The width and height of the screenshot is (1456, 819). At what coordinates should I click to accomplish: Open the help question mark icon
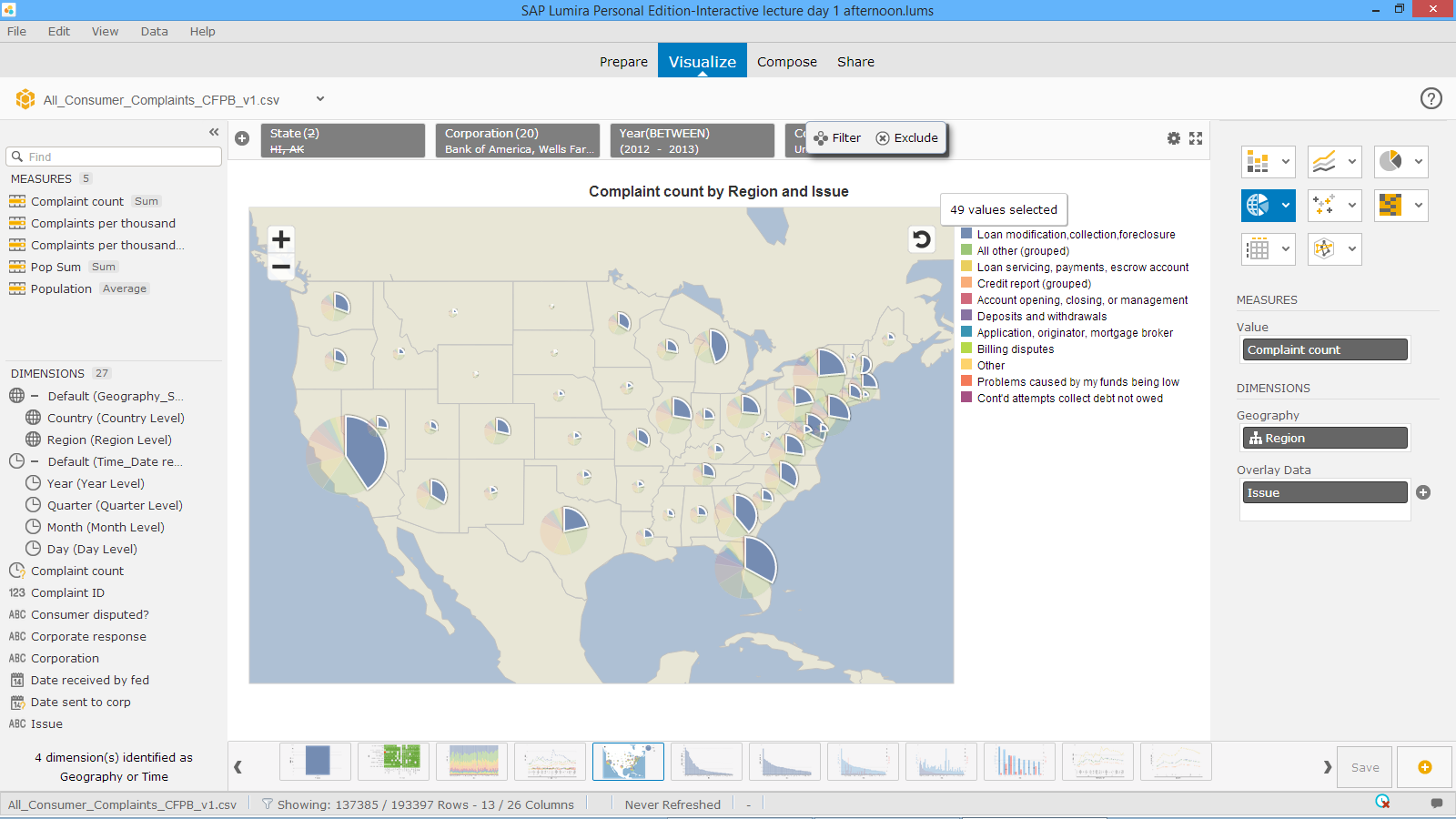1431,98
